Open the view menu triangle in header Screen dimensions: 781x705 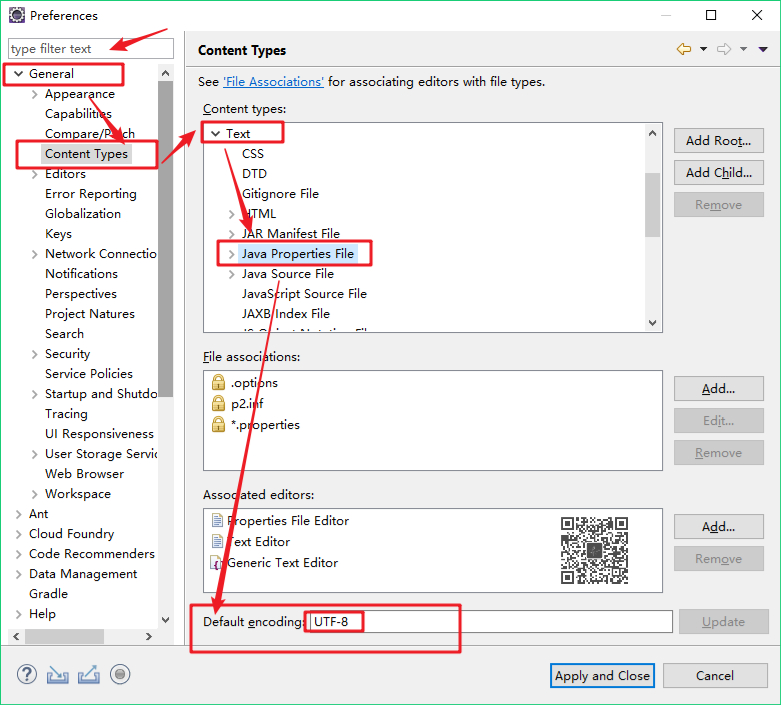coord(763,49)
